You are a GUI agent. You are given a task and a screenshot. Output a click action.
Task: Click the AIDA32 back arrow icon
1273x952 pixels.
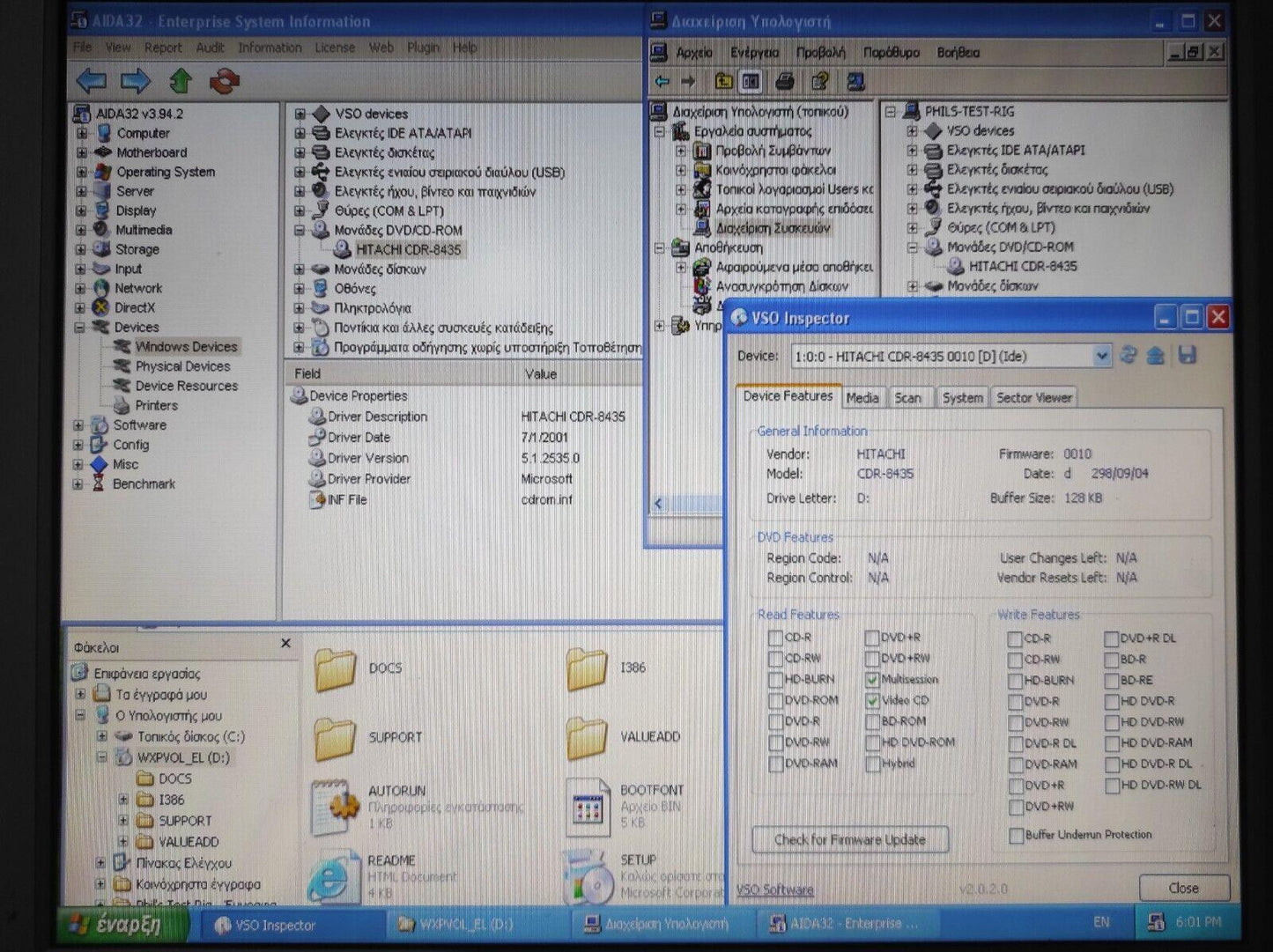pos(92,81)
